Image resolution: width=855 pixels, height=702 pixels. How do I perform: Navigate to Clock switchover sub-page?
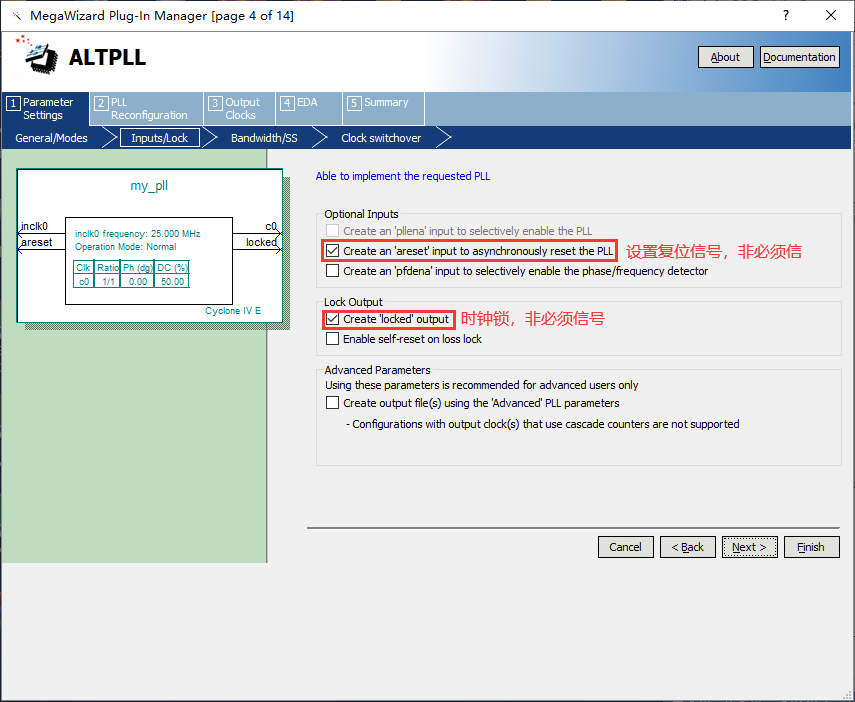(381, 138)
